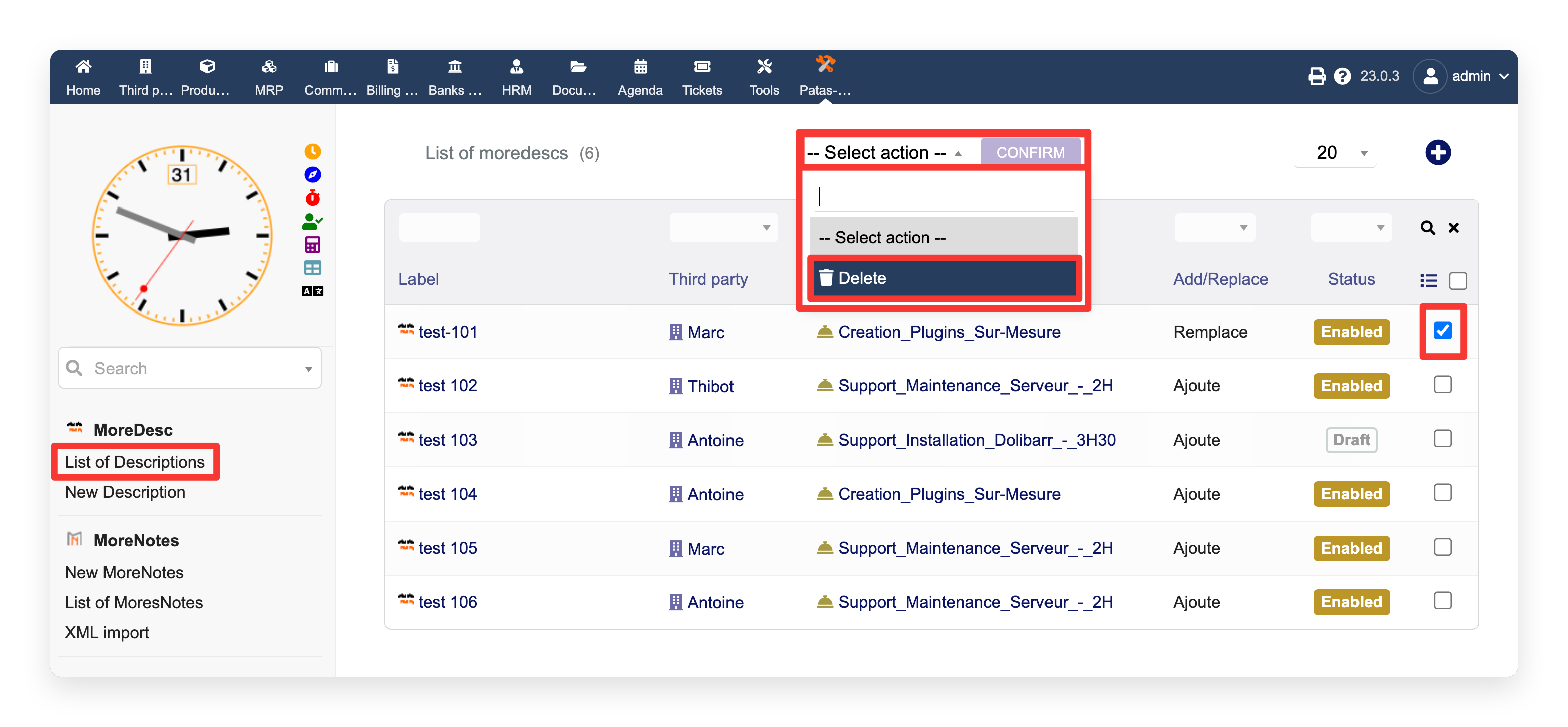Check the test 102 row checkbox
The height and width of the screenshot is (727, 1568).
tap(1442, 385)
